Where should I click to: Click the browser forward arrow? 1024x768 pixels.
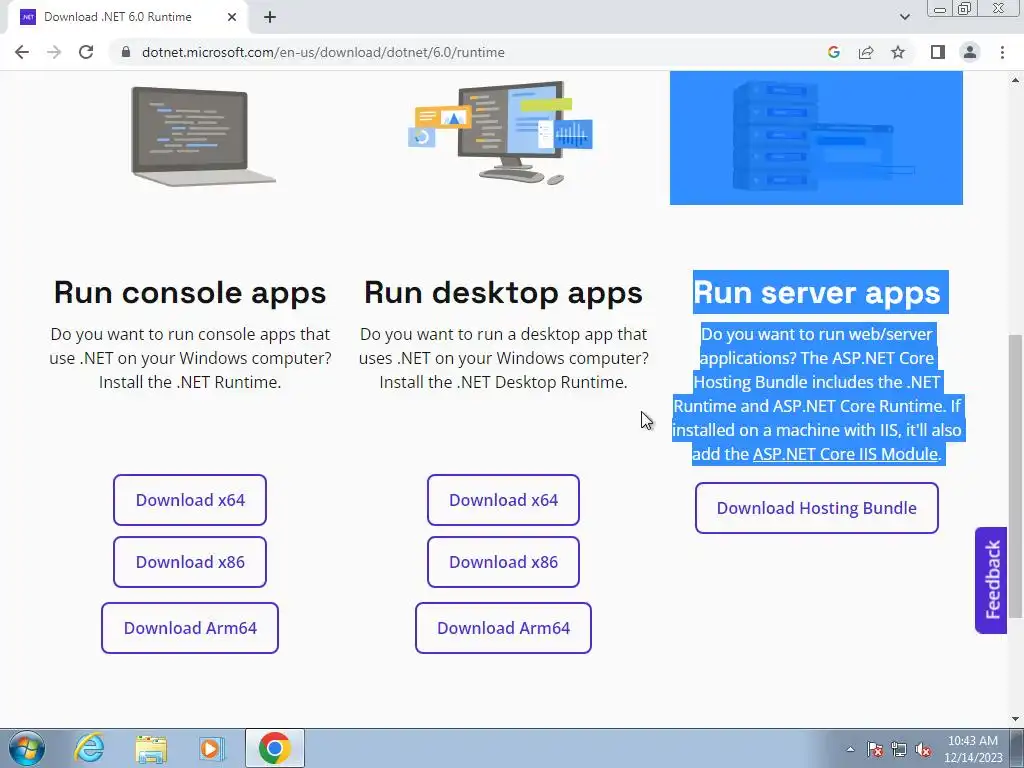[x=54, y=52]
